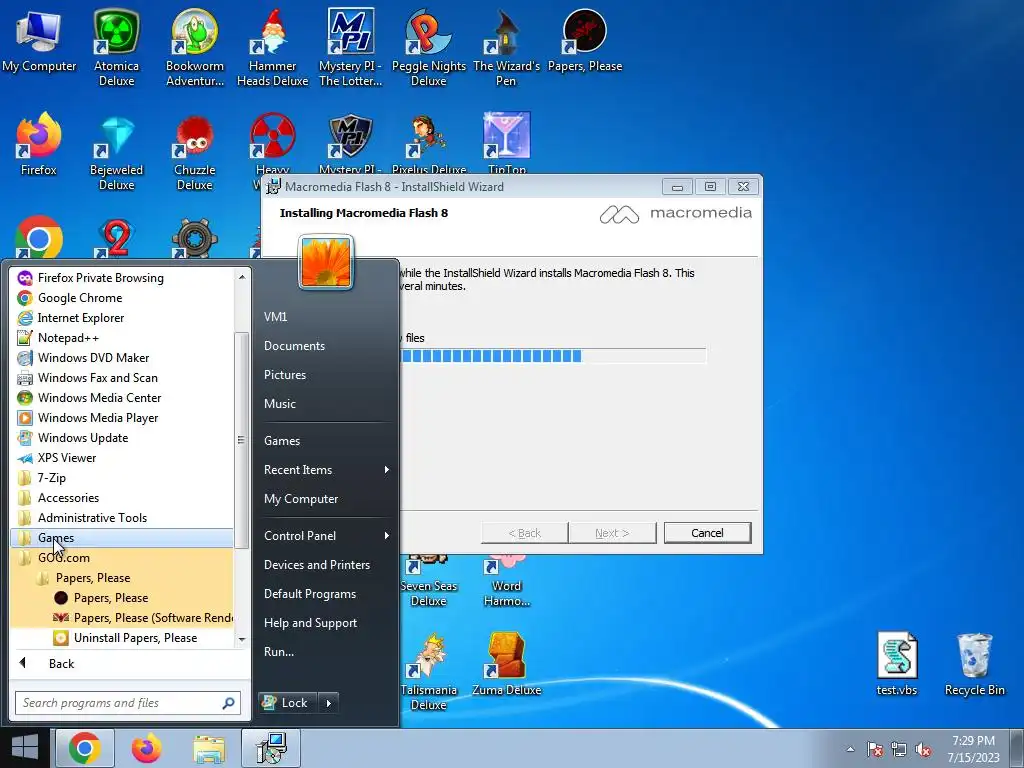Launch Atomica Deluxe desktop shortcut

pyautogui.click(x=116, y=47)
